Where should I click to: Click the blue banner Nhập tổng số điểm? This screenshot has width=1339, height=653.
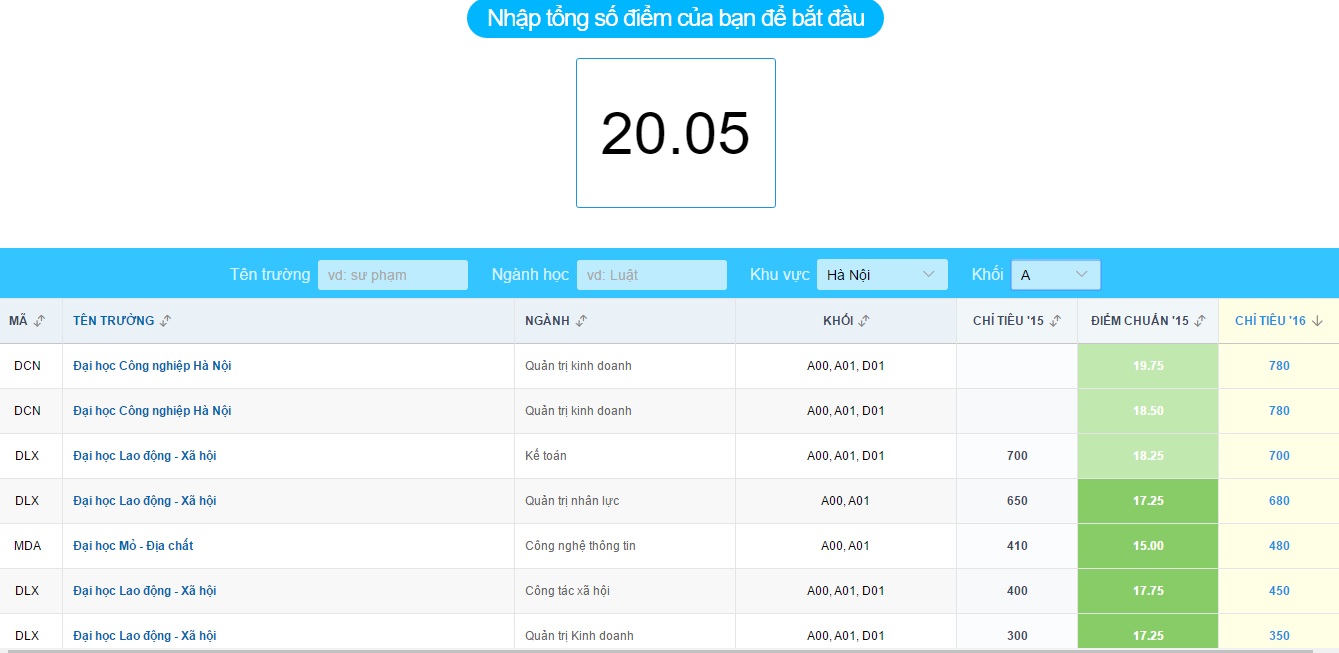675,18
